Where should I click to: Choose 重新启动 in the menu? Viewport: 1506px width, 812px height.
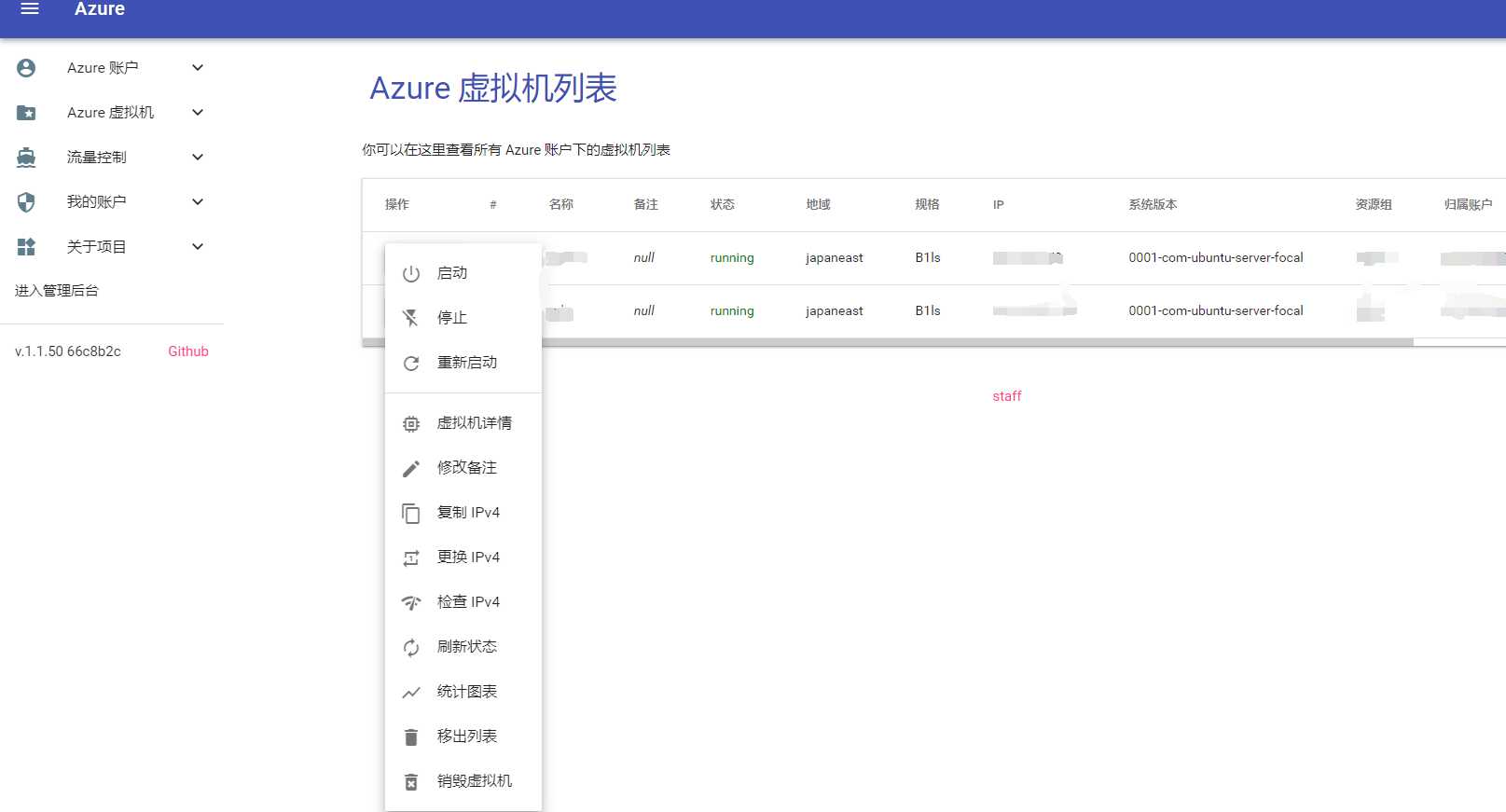coord(463,363)
